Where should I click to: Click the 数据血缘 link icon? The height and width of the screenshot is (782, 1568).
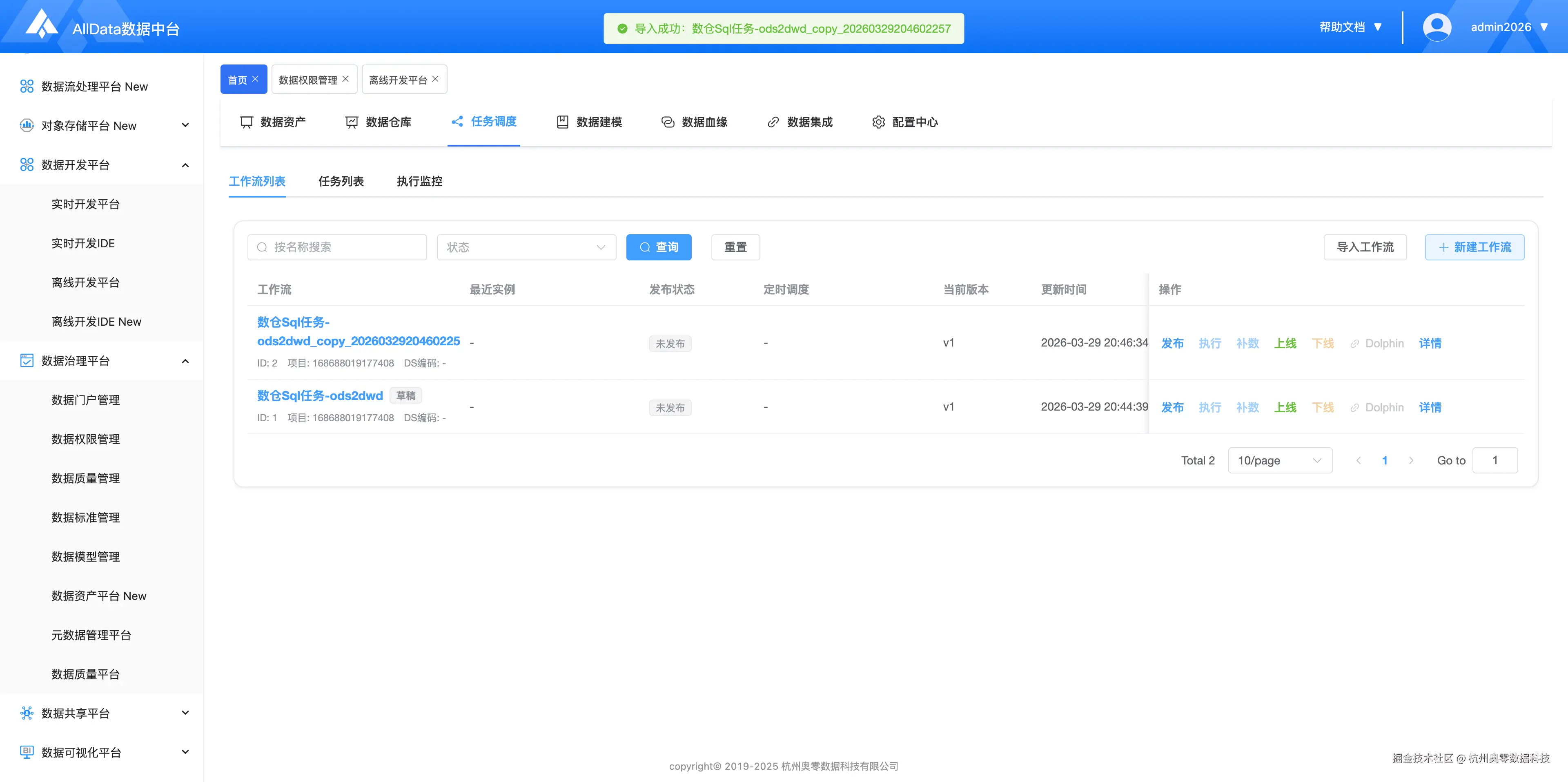pos(668,122)
